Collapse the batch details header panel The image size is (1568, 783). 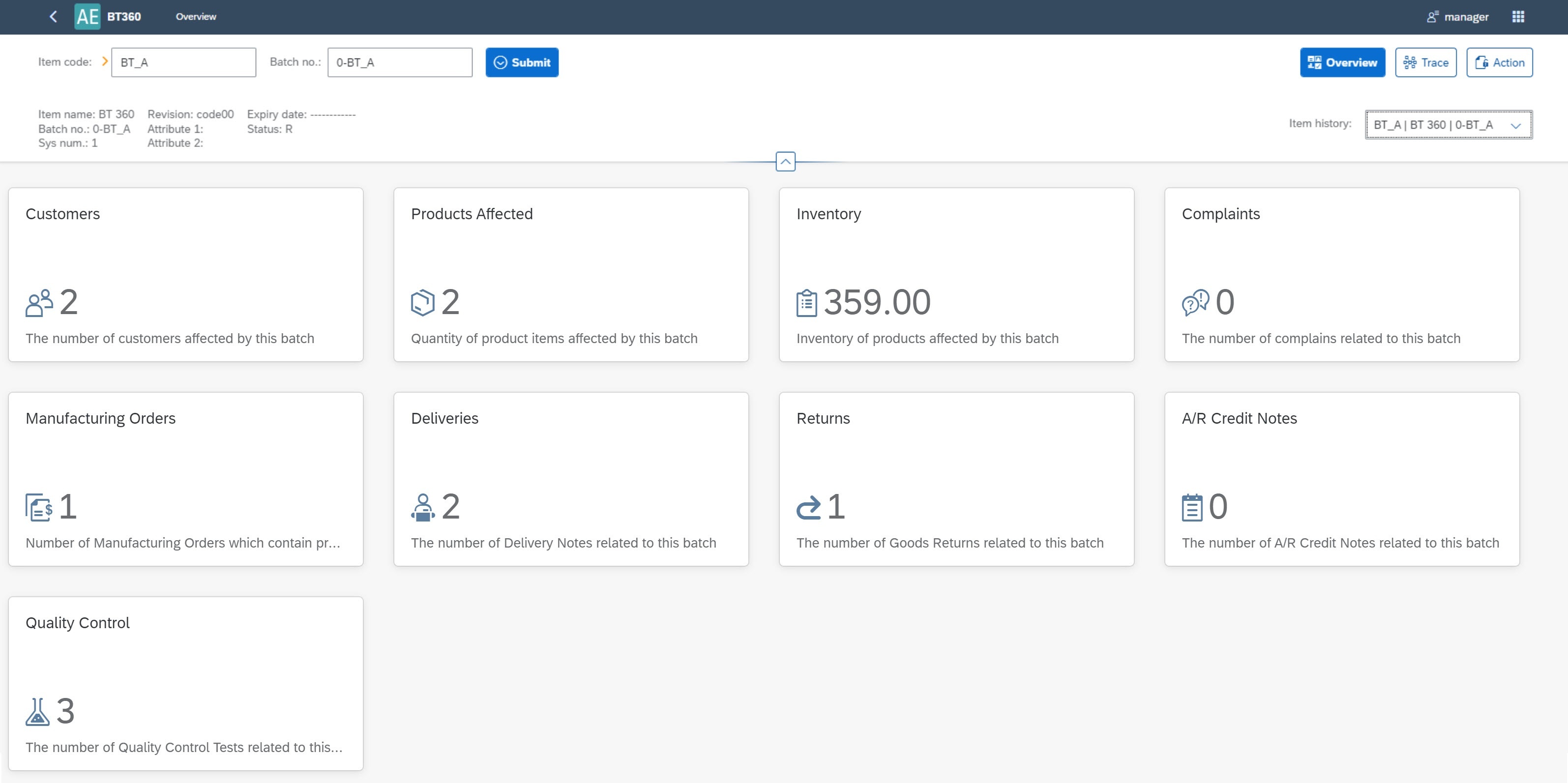coord(786,162)
